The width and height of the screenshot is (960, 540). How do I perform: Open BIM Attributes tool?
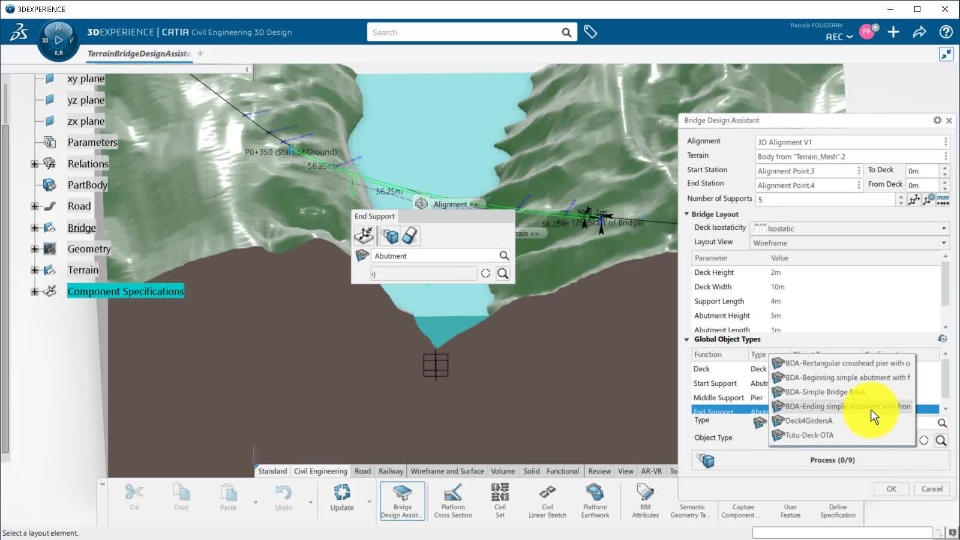645,501
